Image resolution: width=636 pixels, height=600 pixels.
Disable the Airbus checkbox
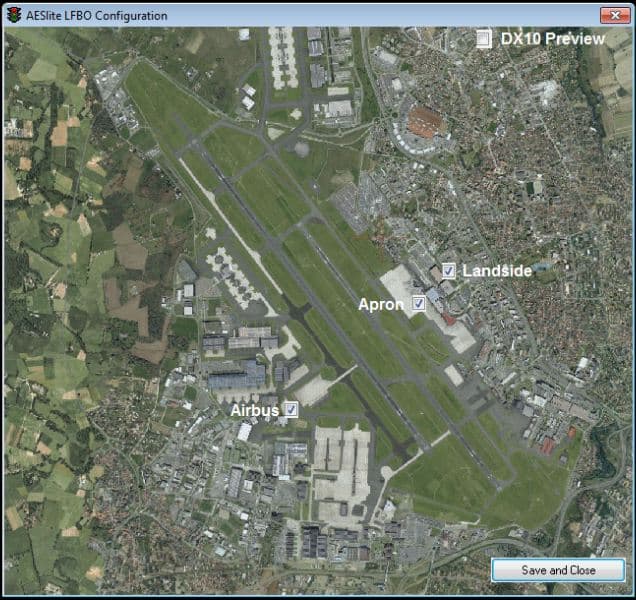(x=291, y=409)
